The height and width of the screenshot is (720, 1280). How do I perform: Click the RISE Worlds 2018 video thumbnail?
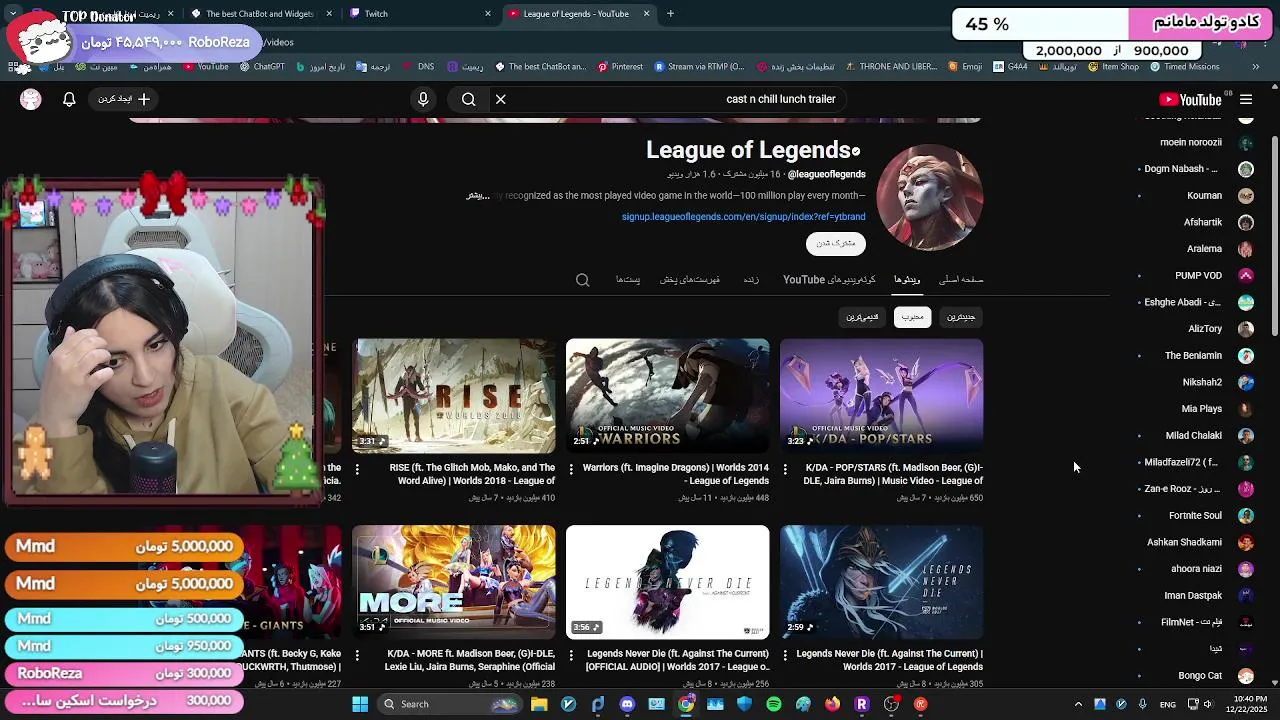[454, 396]
